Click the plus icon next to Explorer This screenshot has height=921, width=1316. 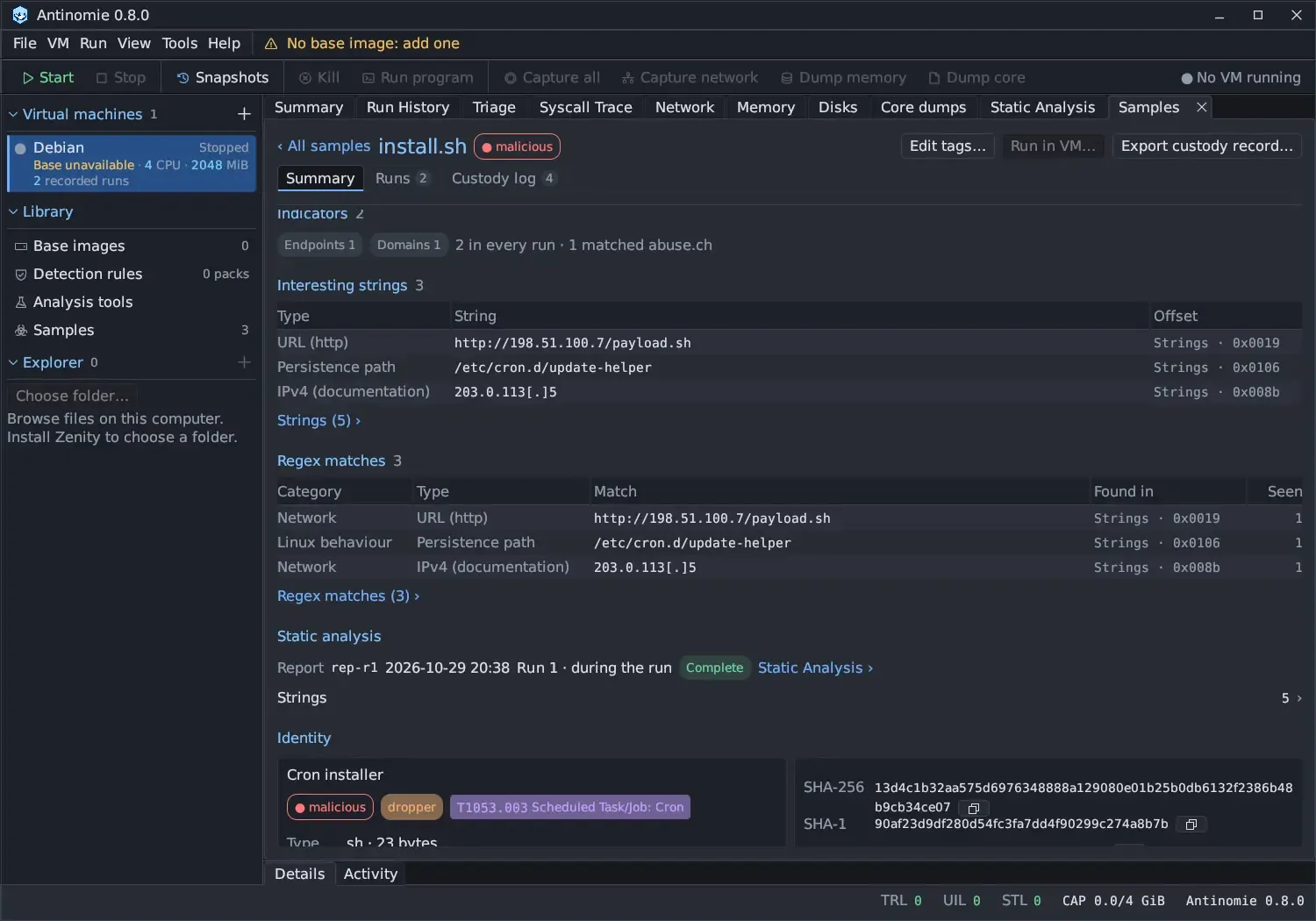click(244, 362)
